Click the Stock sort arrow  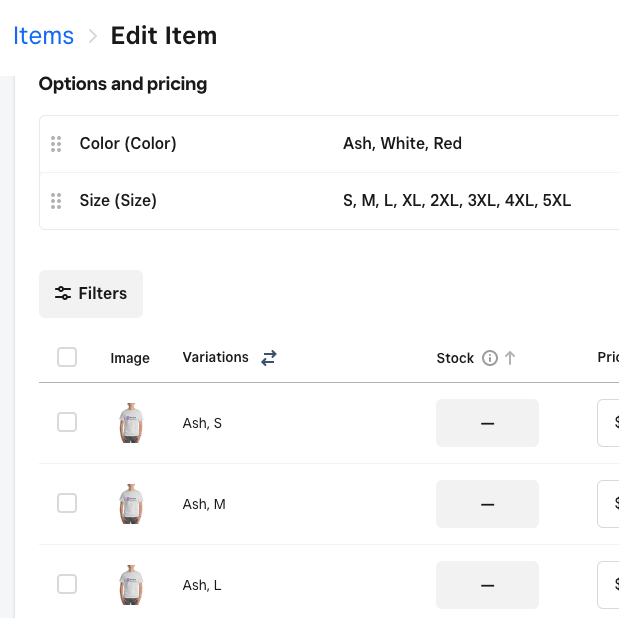click(510, 358)
